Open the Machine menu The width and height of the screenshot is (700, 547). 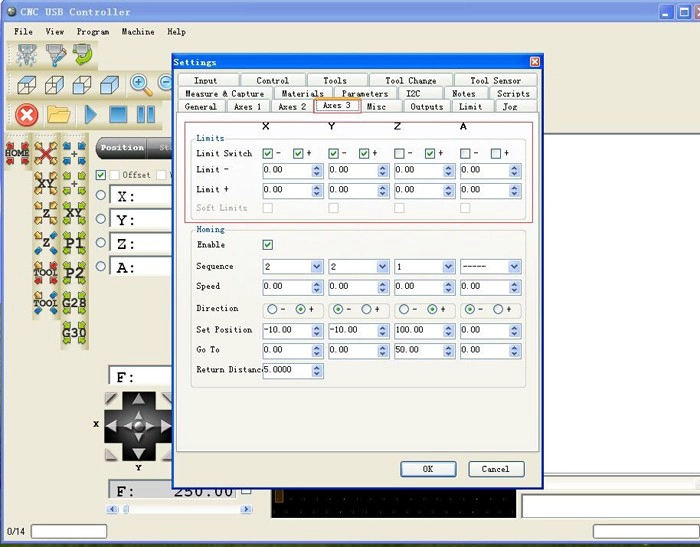[x=138, y=32]
